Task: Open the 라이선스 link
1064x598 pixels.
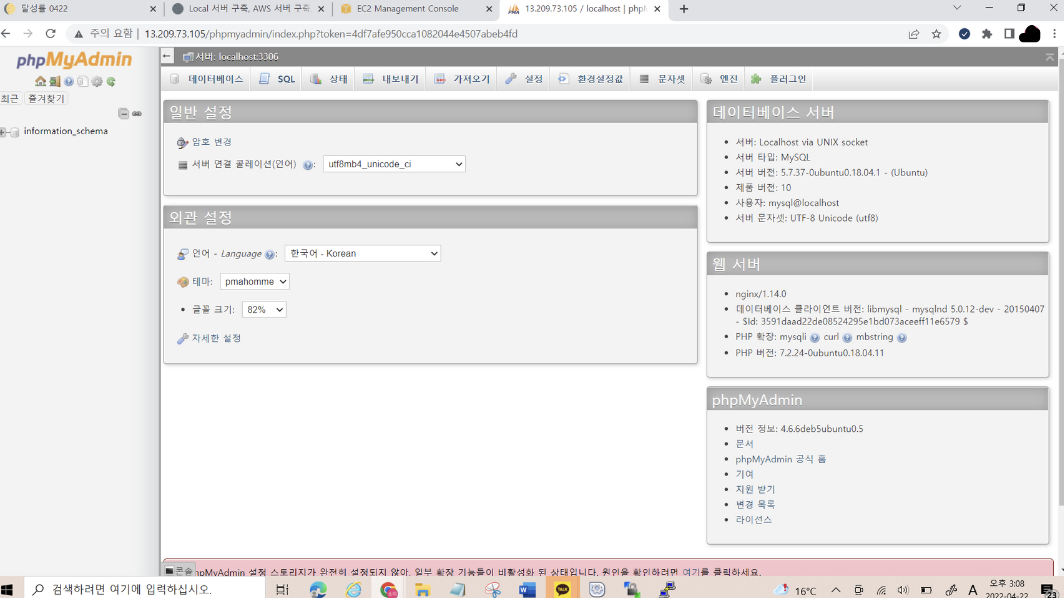Action: pyautogui.click(x=753, y=519)
